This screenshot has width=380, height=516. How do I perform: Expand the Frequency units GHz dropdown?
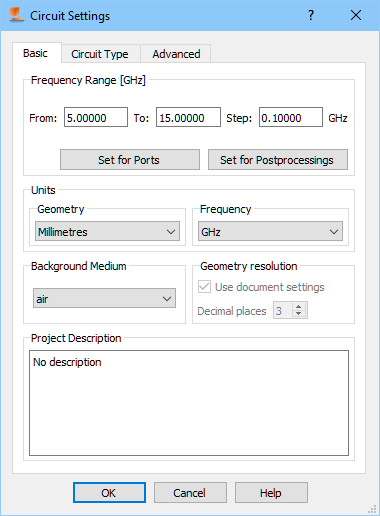coord(270,231)
